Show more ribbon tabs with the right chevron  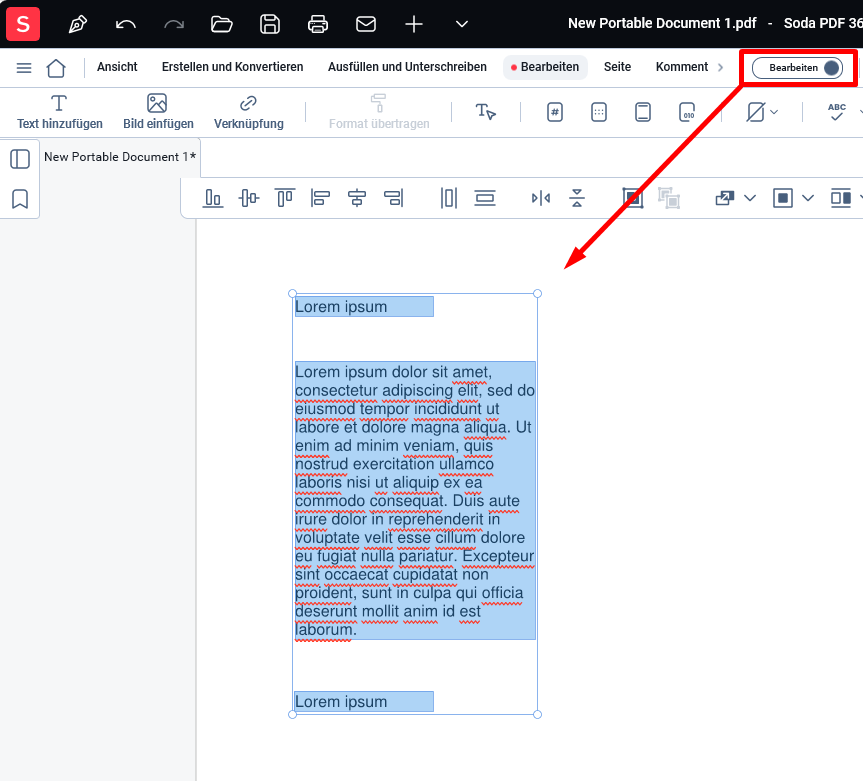[x=720, y=68]
